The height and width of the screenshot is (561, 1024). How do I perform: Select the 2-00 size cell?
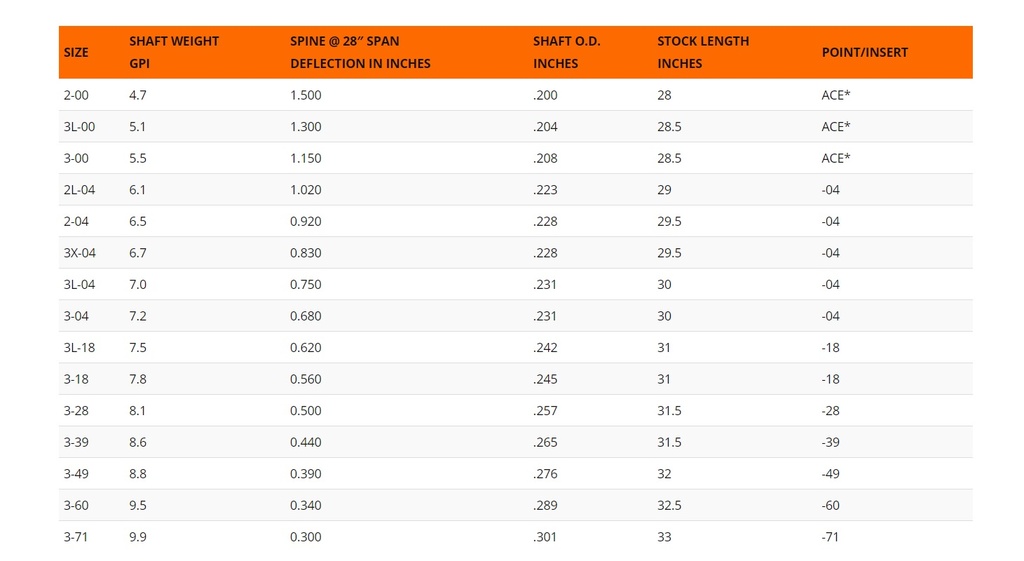point(76,95)
